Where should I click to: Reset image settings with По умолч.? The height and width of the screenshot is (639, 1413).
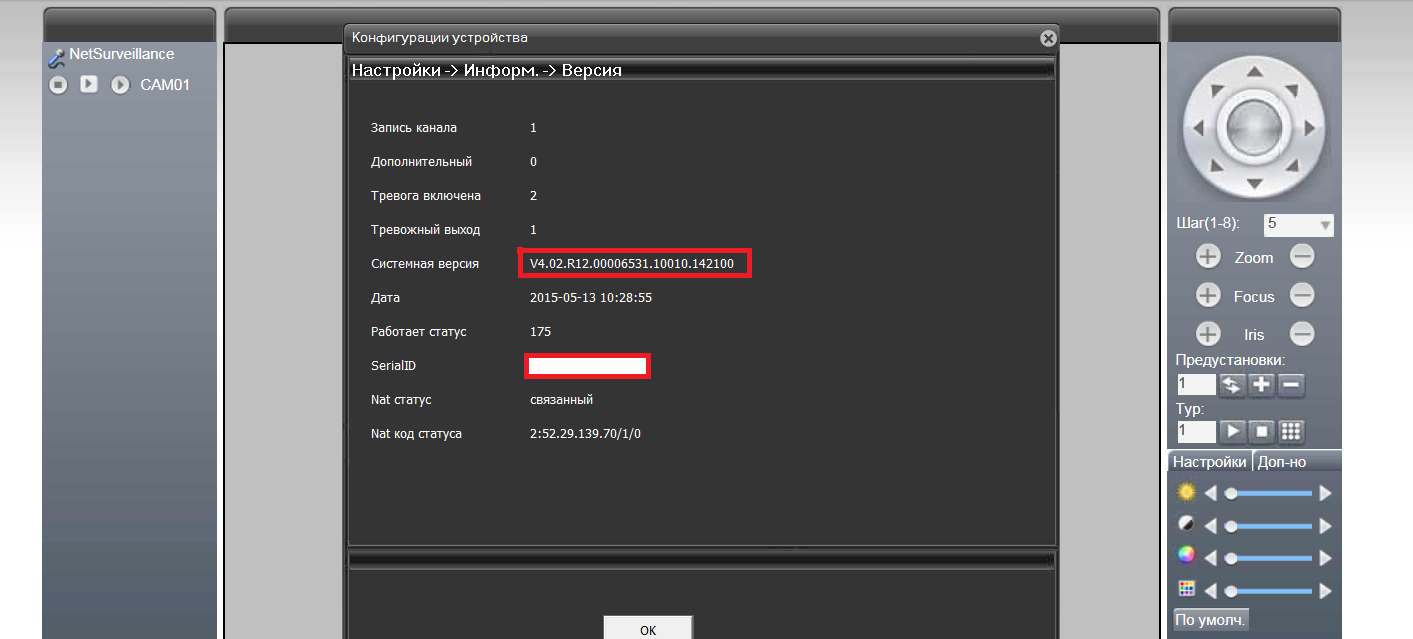point(1211,620)
